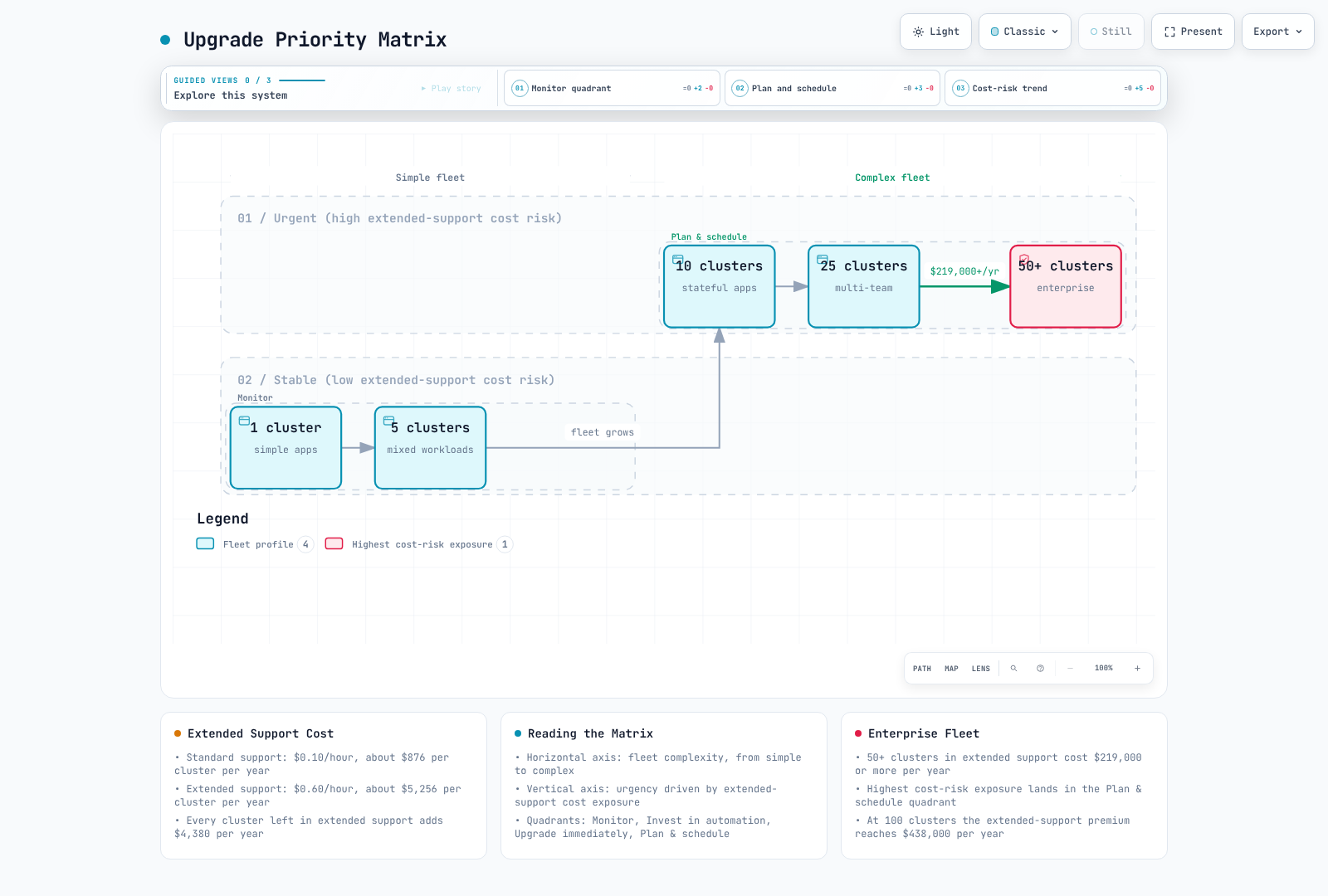Open the Monitor quadrant guided view

612,88
